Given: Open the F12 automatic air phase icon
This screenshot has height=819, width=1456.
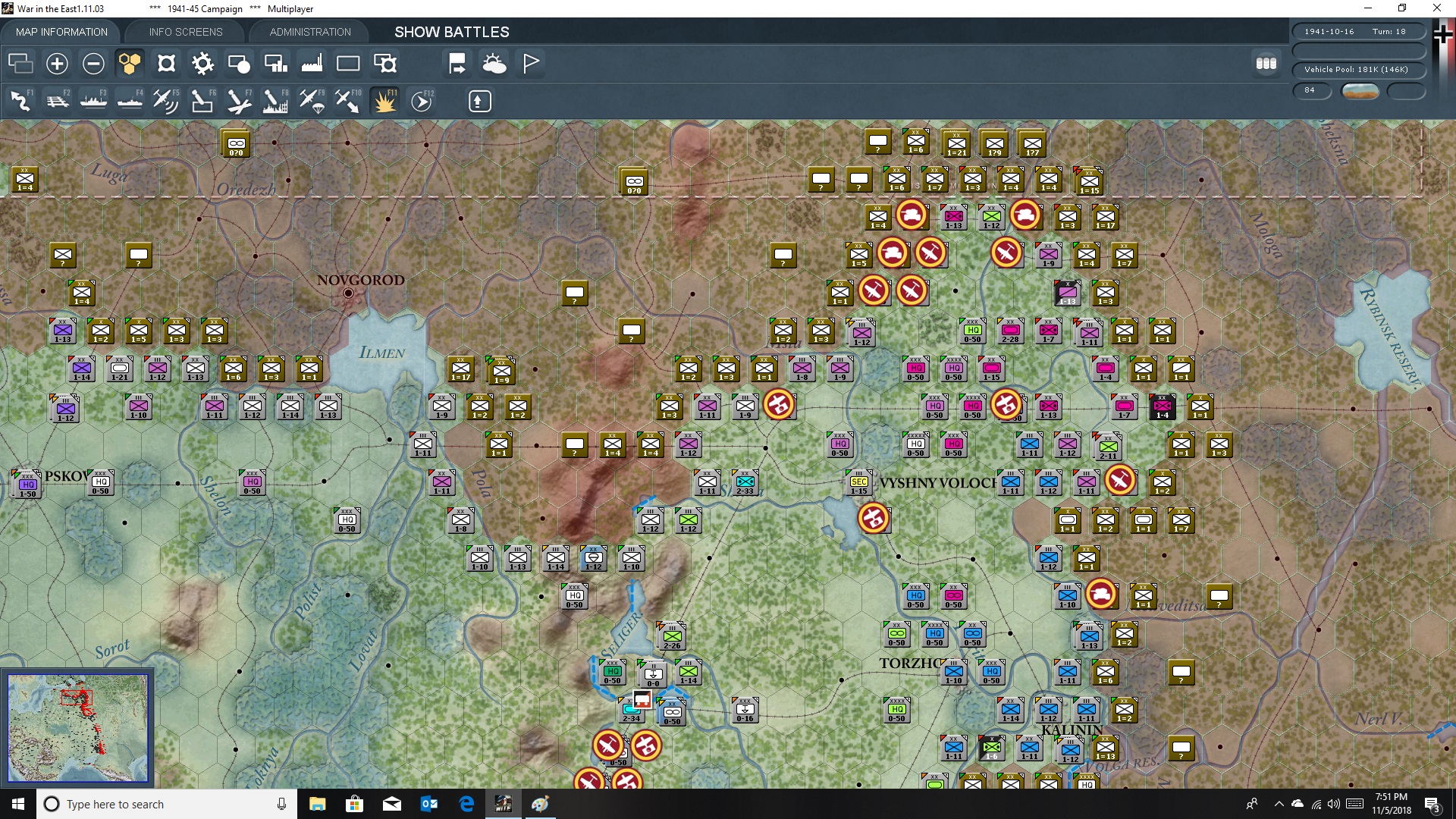Looking at the screenshot, I should click(x=422, y=101).
